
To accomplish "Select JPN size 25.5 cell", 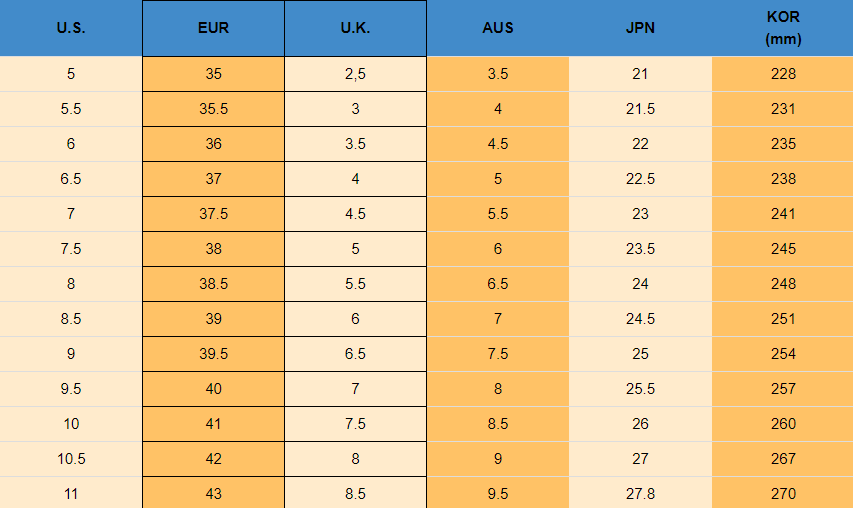I will pyautogui.click(x=640, y=389).
